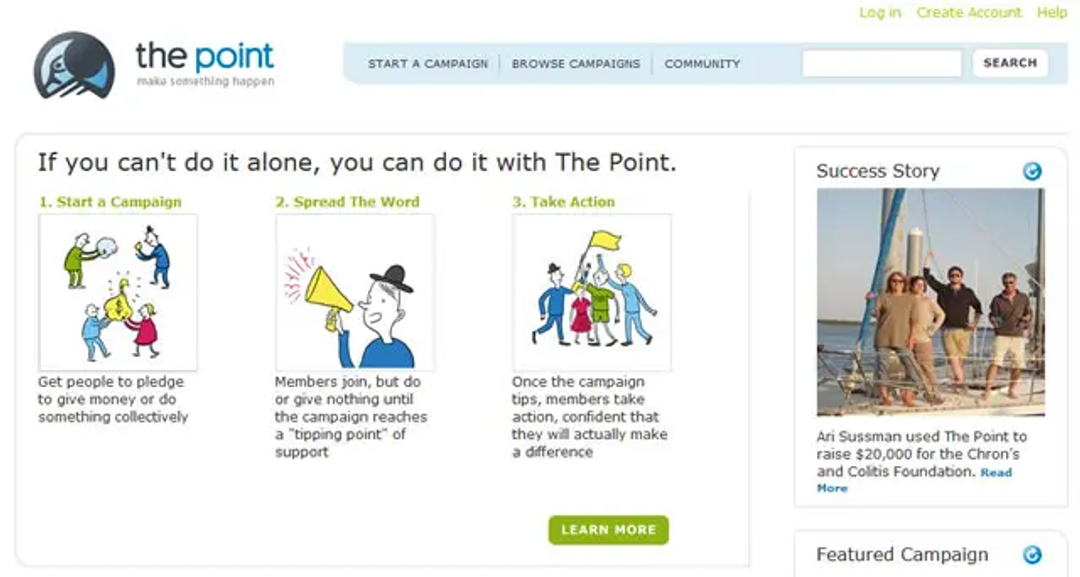The width and height of the screenshot is (1080, 577).
Task: Click The Point megaphone logo icon
Action: tap(74, 65)
